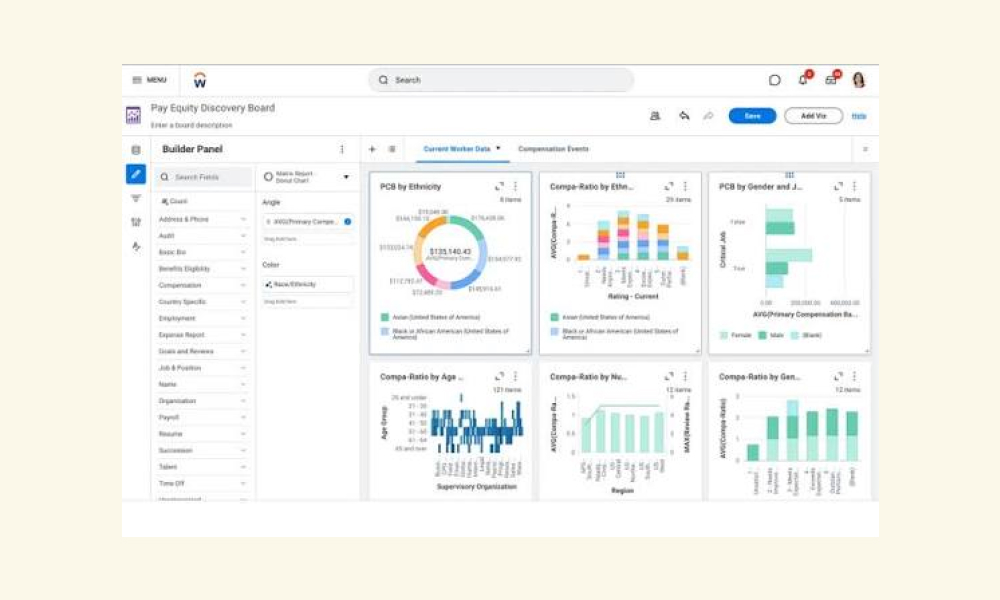Toggle Black or African American swatch in Compa-Ratio by Ethn...
The image size is (1000, 600).
point(554,332)
